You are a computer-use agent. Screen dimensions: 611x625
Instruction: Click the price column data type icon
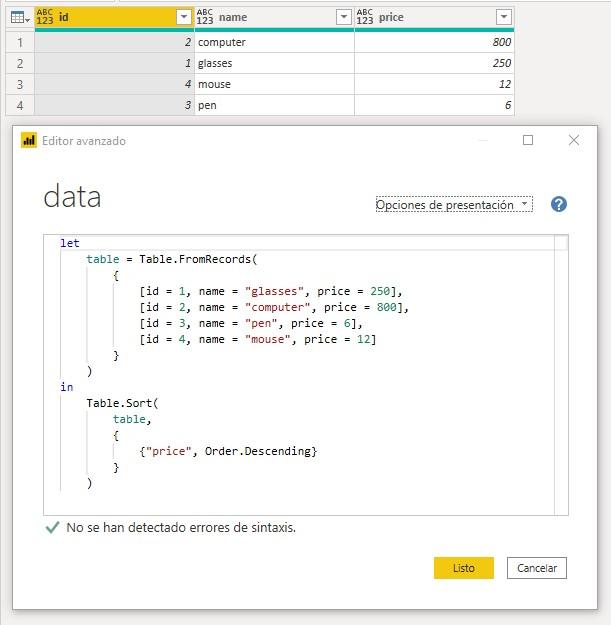365,17
